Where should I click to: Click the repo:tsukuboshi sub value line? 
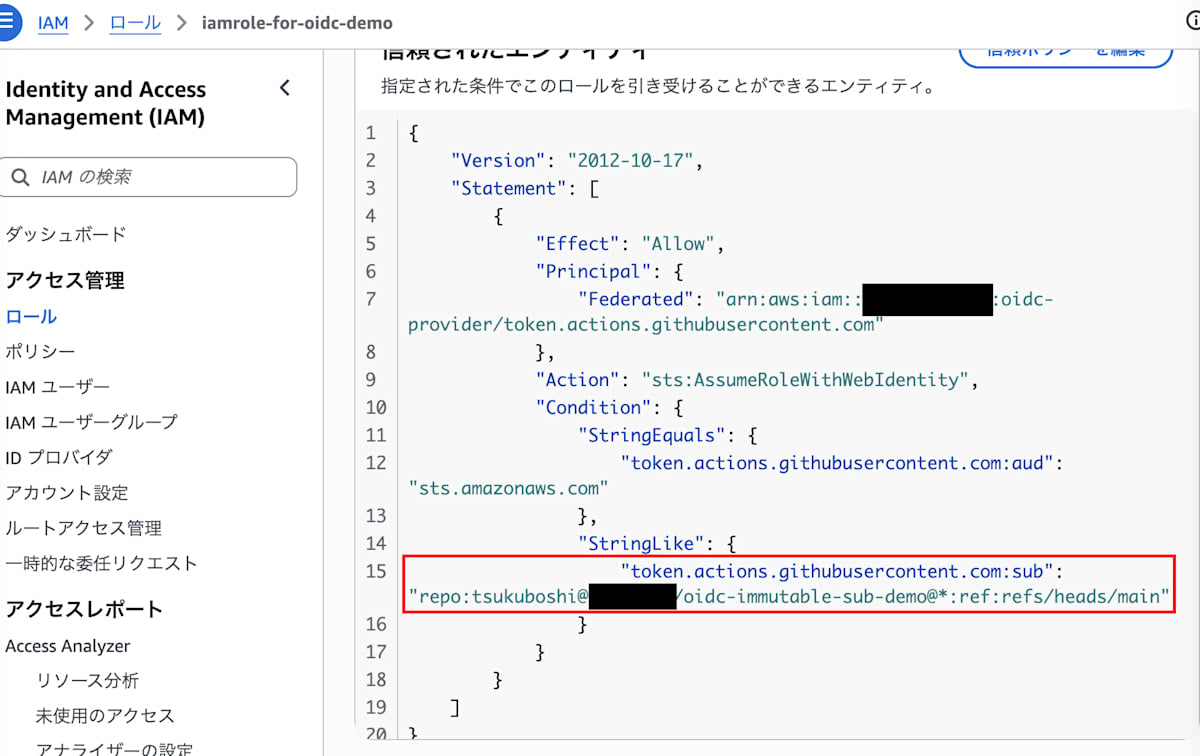790,597
